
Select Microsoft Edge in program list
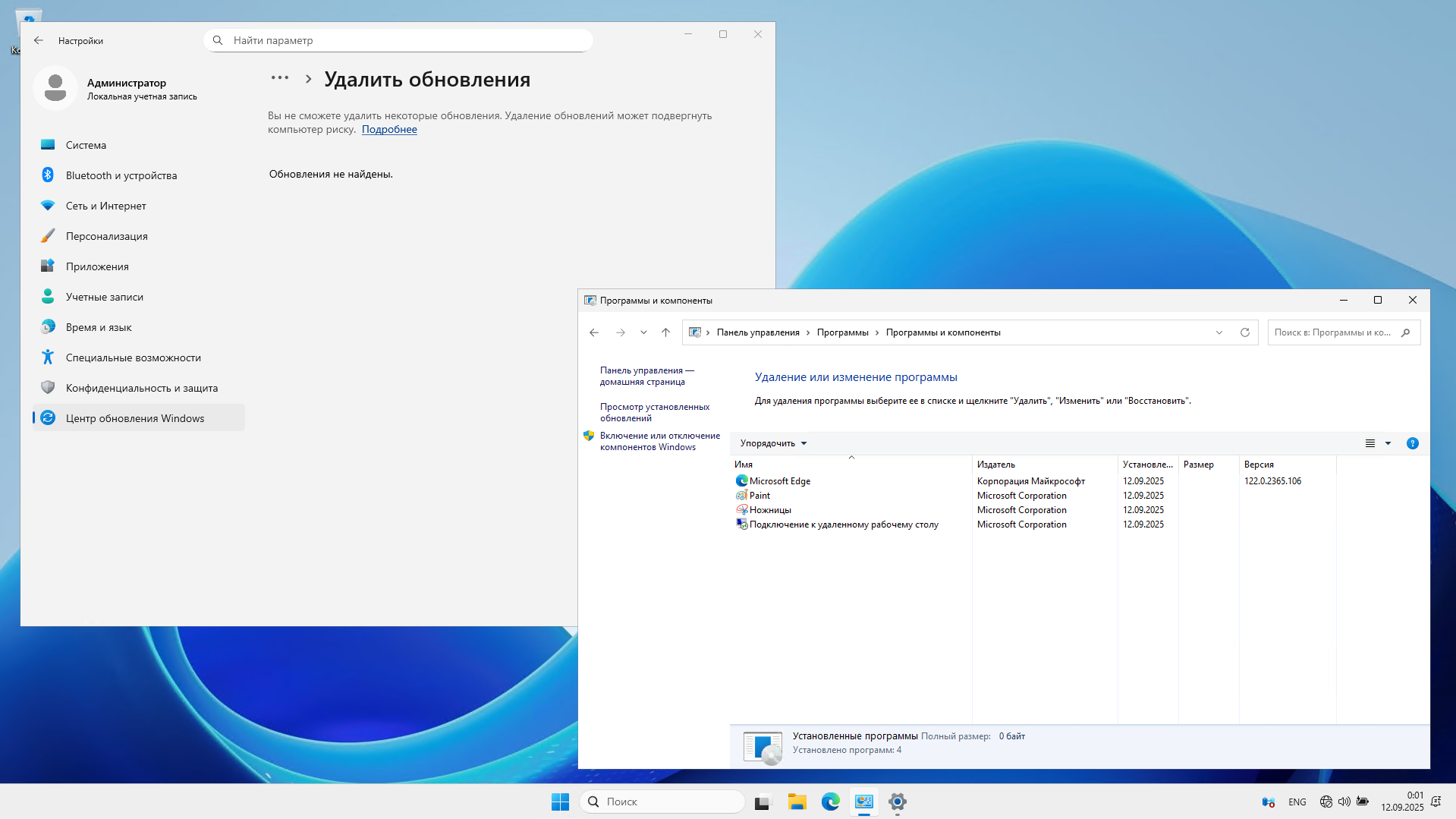coord(780,481)
